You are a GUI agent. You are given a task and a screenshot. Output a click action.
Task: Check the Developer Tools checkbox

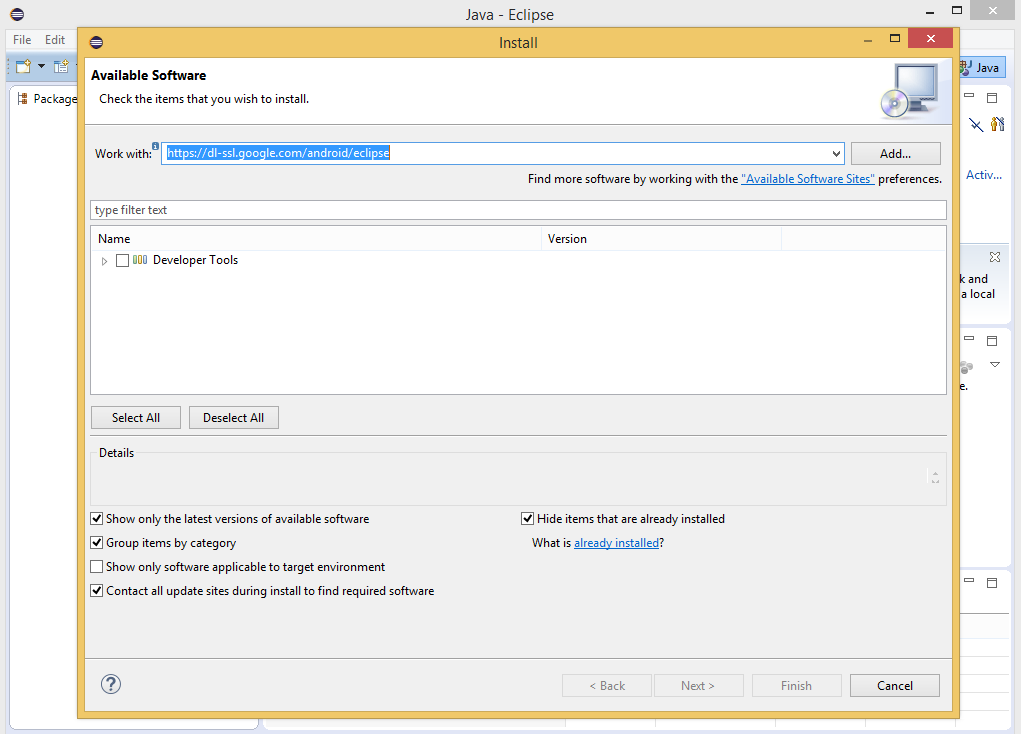[x=122, y=260]
